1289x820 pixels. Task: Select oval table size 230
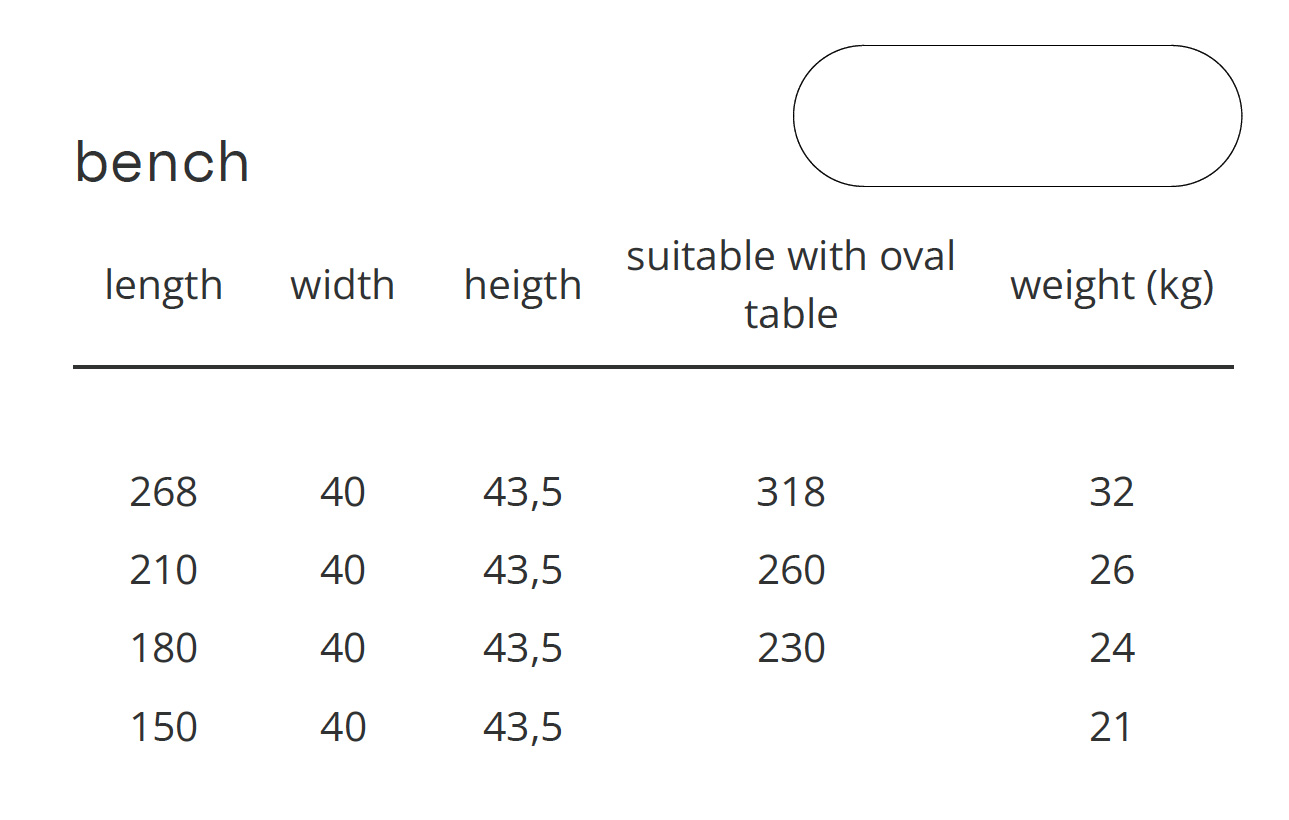(791, 648)
